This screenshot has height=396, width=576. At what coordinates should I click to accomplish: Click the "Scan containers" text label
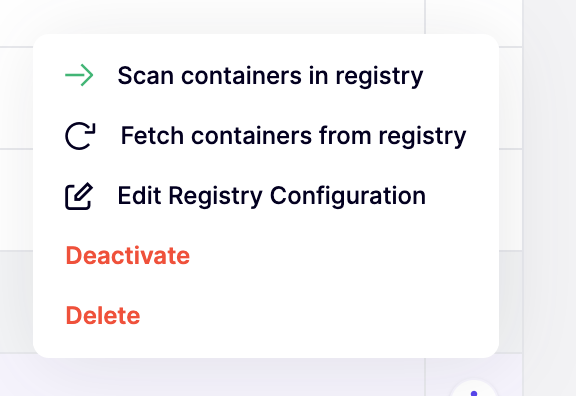click(210, 76)
